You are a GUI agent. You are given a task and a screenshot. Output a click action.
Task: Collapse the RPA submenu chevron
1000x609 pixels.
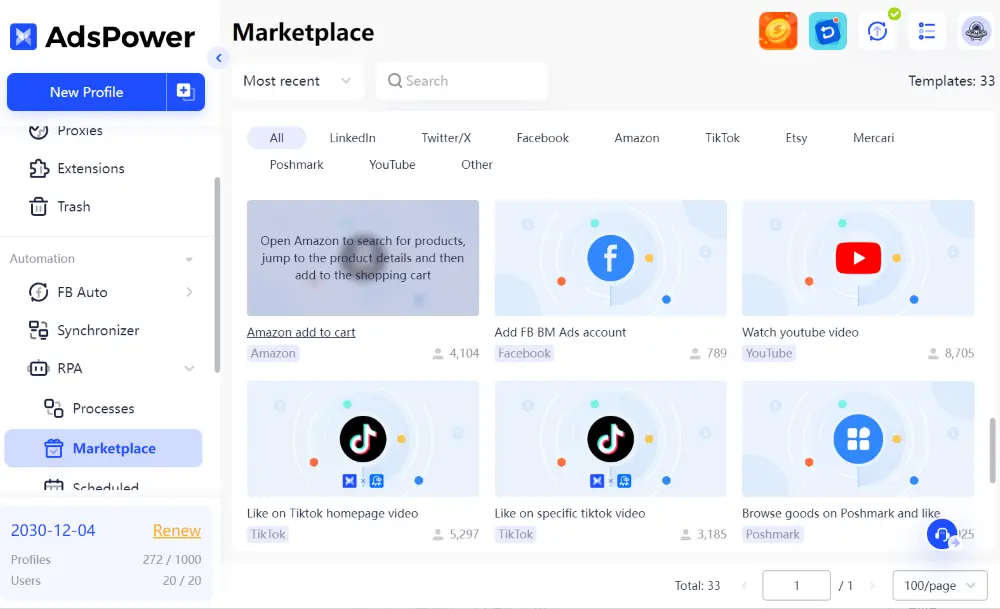[189, 369]
